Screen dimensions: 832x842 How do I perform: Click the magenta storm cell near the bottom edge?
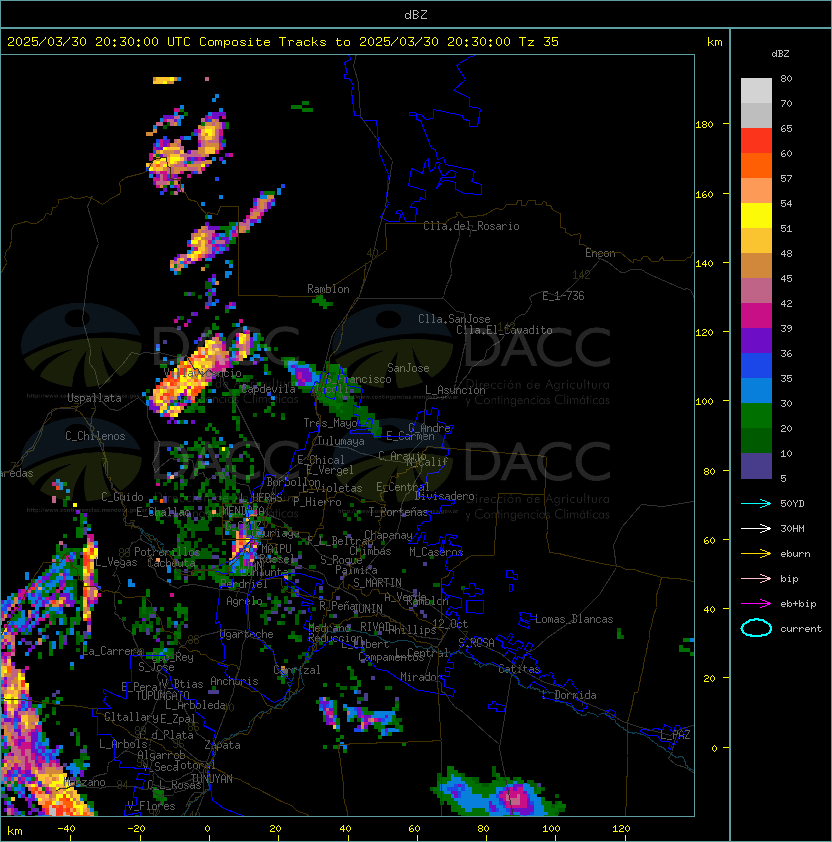click(516, 796)
